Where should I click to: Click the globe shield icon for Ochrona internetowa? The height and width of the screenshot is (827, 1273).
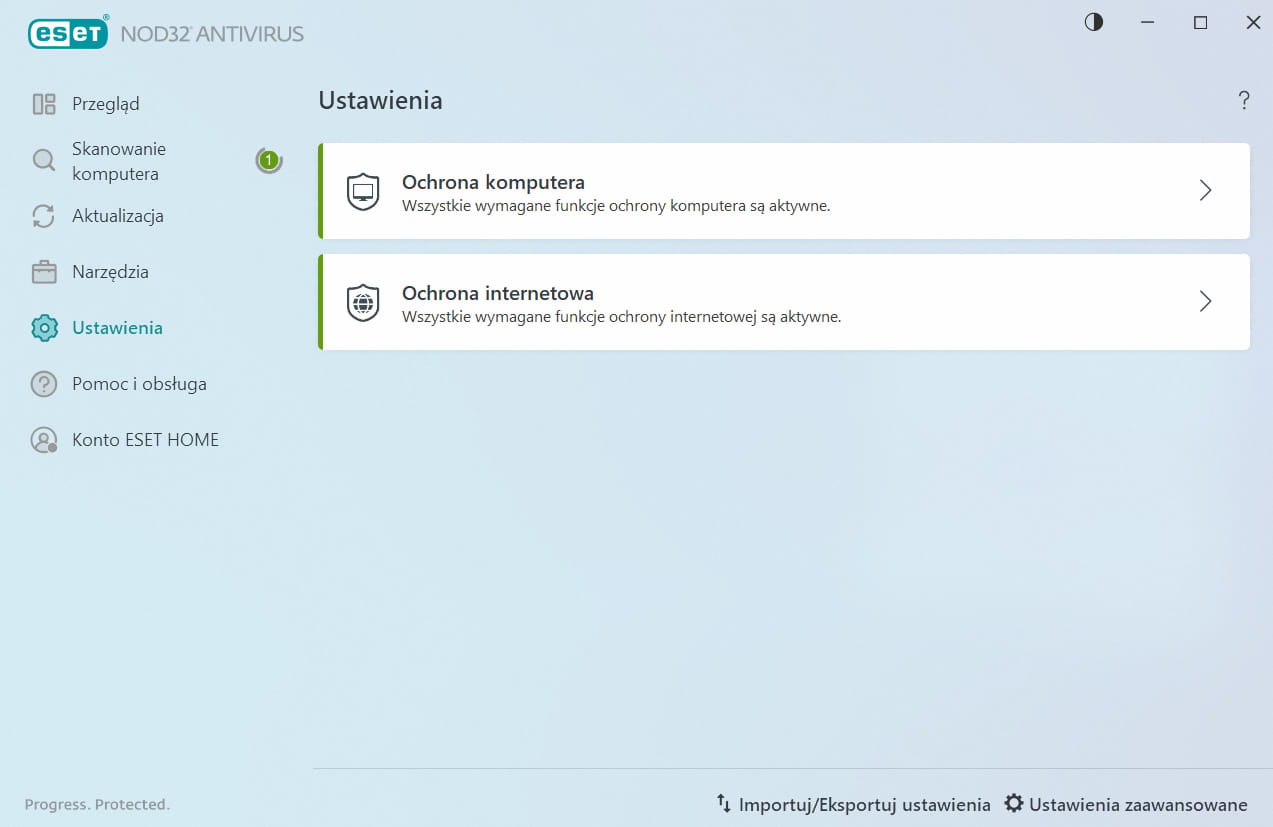coord(363,302)
